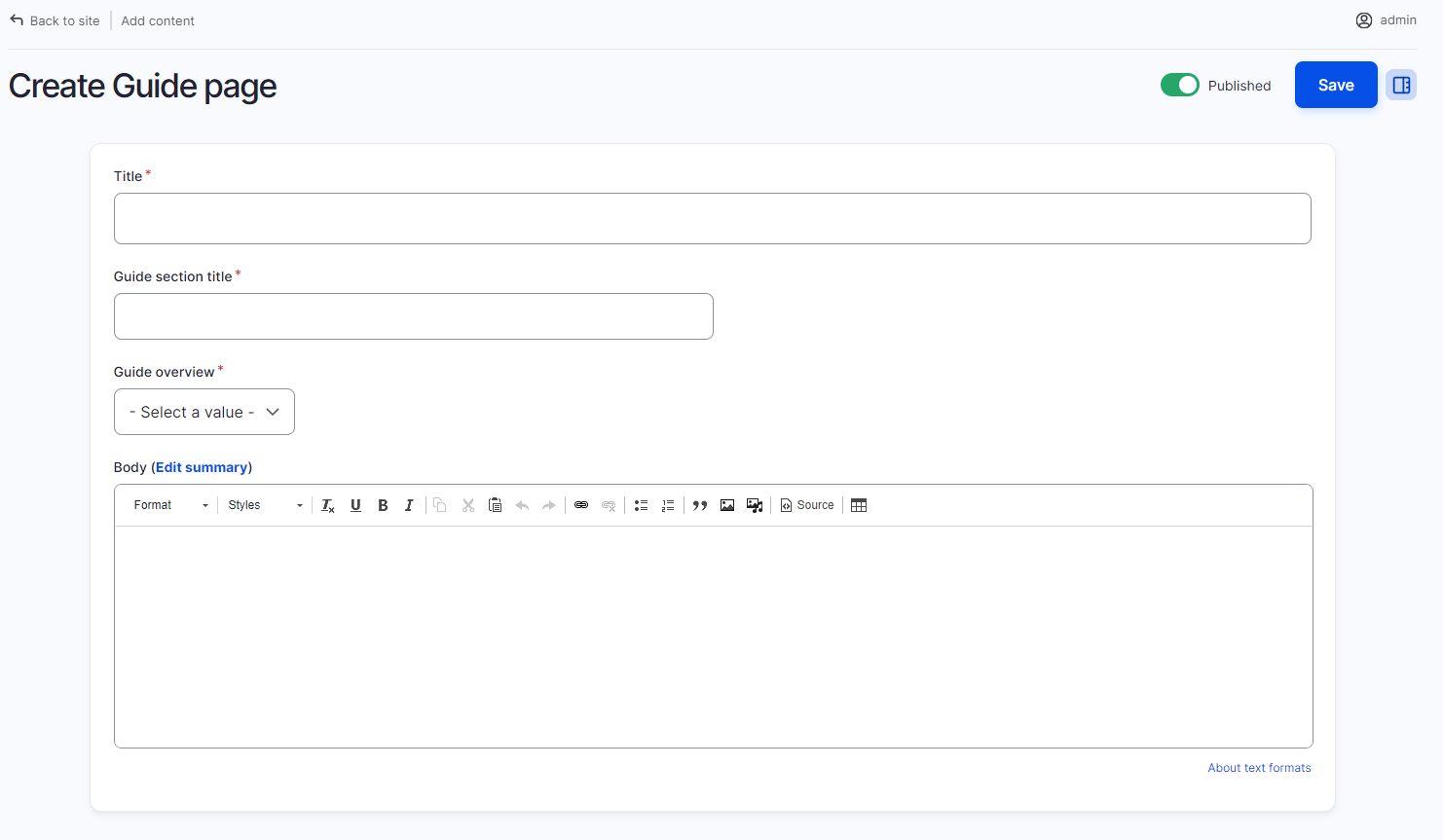Open the Guide overview select dropdown
The height and width of the screenshot is (840, 1443).
point(204,412)
